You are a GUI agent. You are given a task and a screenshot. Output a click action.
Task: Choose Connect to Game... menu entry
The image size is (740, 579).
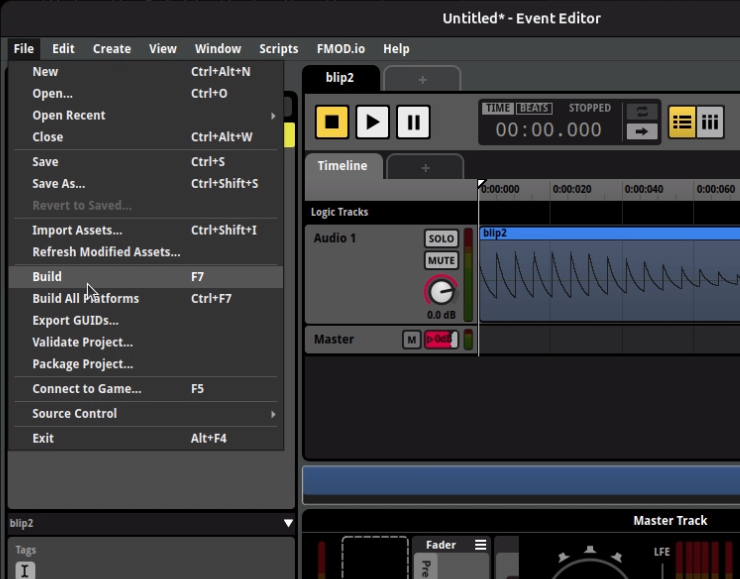(x=146, y=389)
